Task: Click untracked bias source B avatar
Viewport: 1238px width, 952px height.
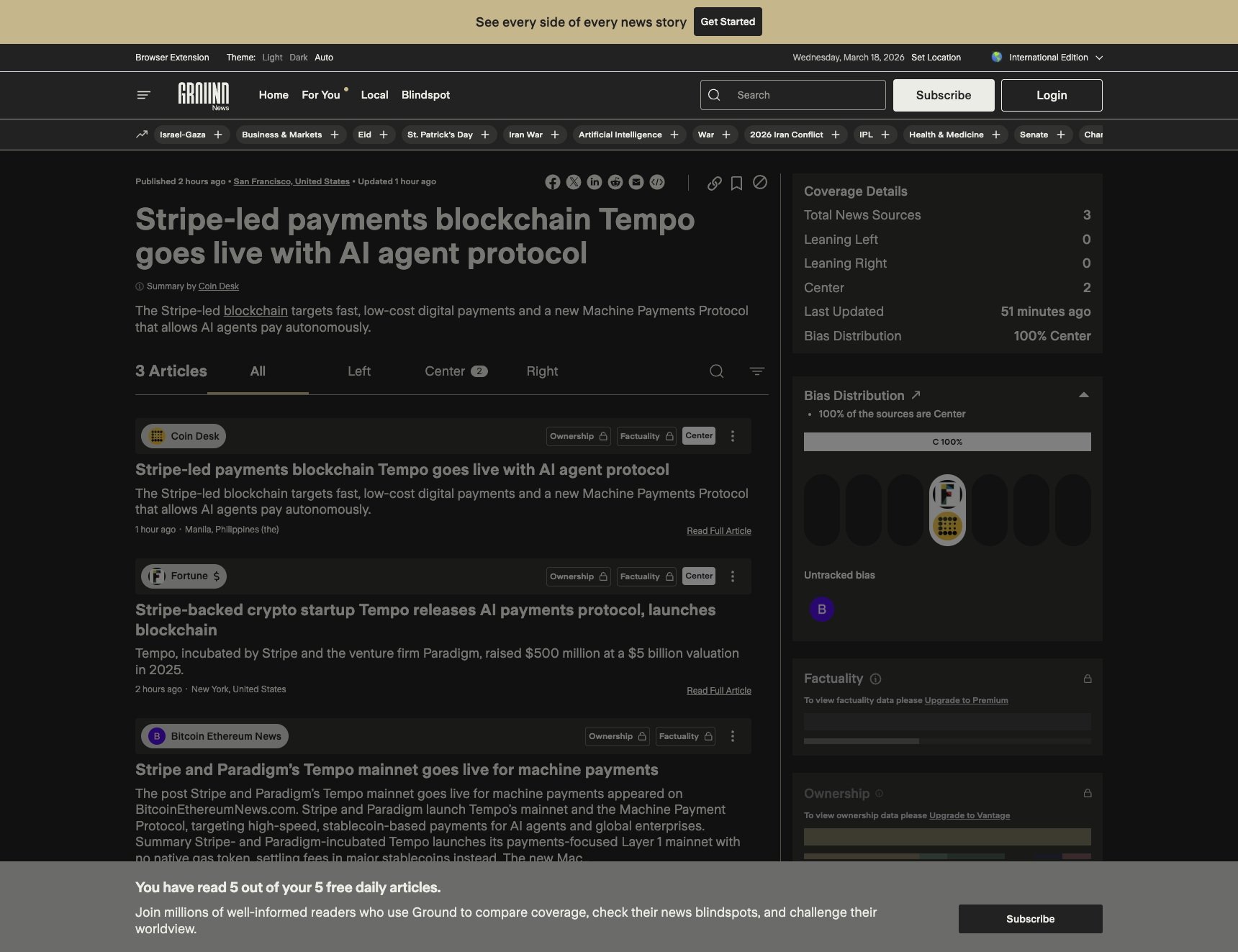Action: click(822, 609)
